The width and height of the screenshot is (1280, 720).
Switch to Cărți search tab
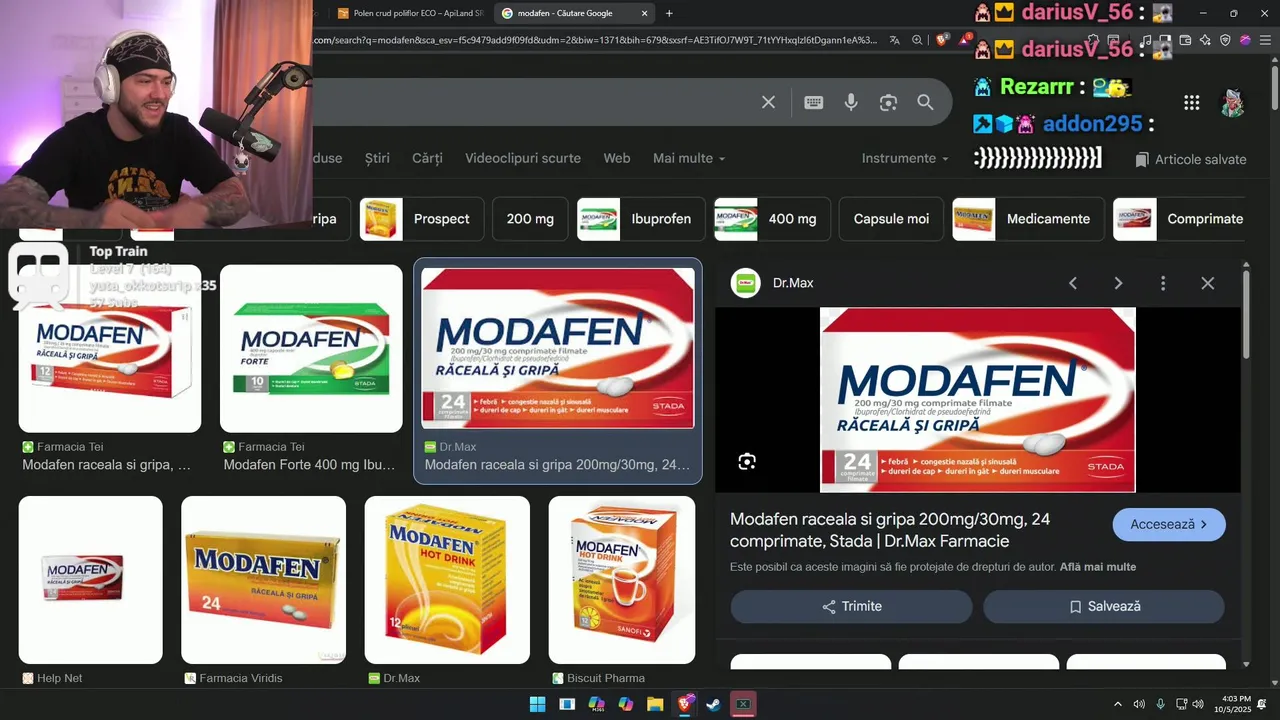[427, 158]
